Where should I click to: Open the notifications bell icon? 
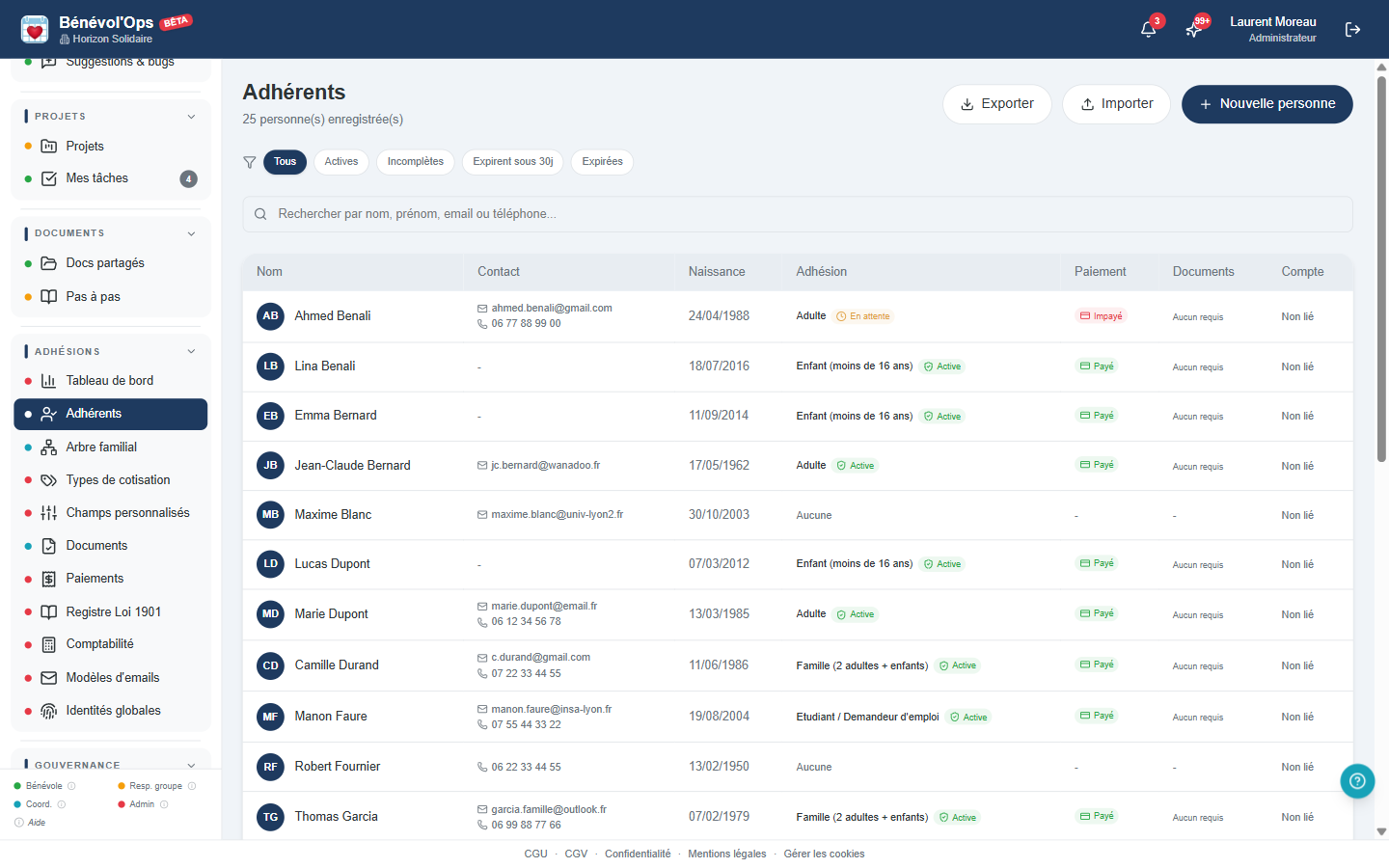tap(1148, 29)
